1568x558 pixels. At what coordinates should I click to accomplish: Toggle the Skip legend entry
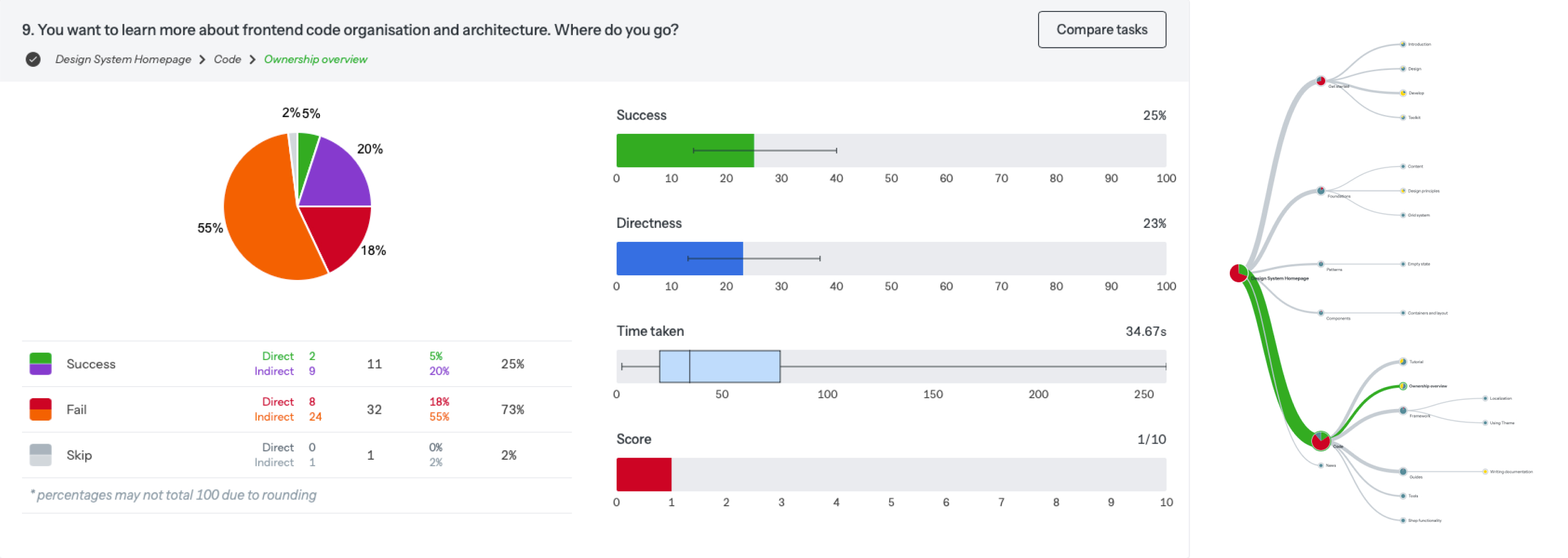pyautogui.click(x=40, y=455)
